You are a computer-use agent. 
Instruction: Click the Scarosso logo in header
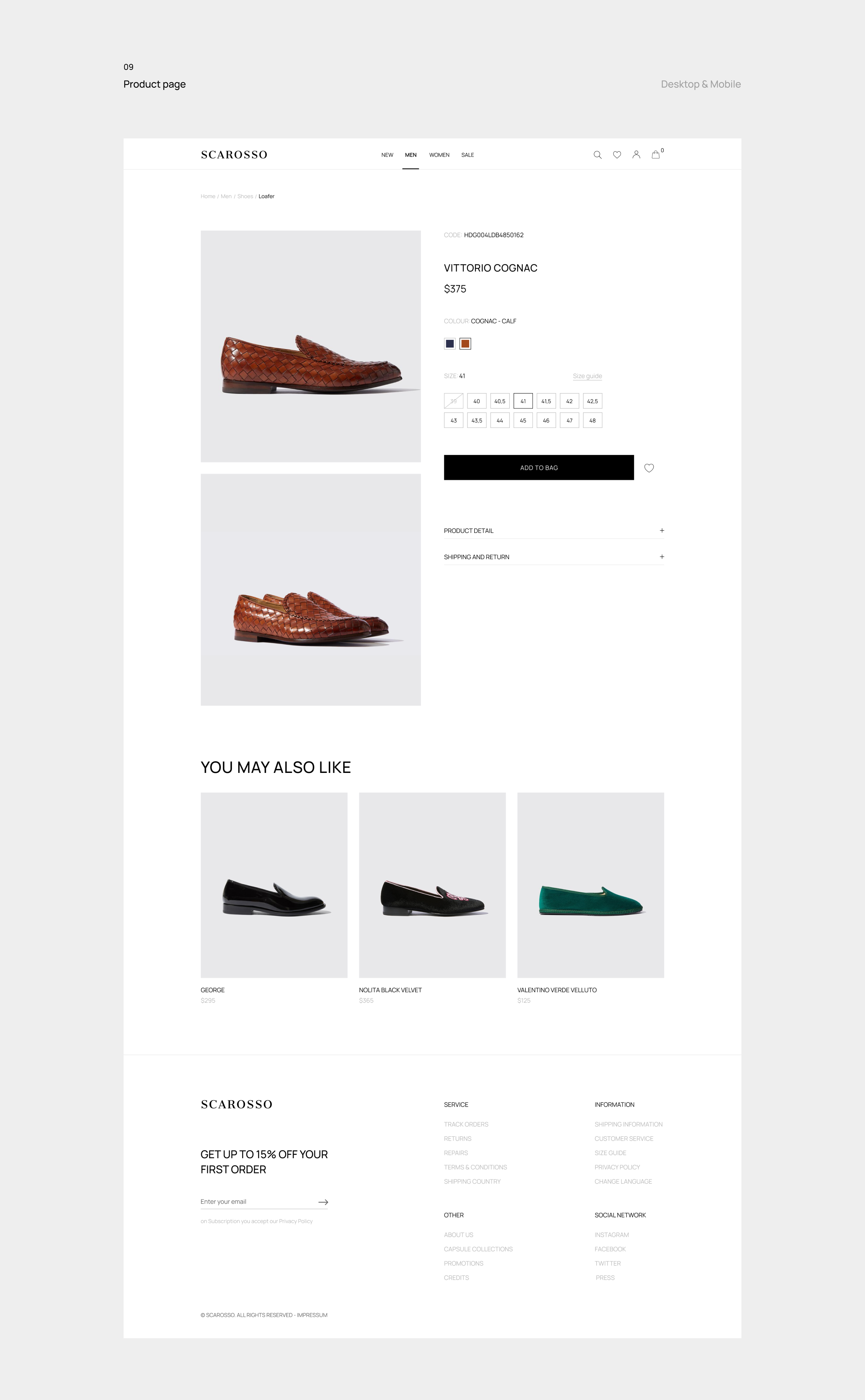234,155
